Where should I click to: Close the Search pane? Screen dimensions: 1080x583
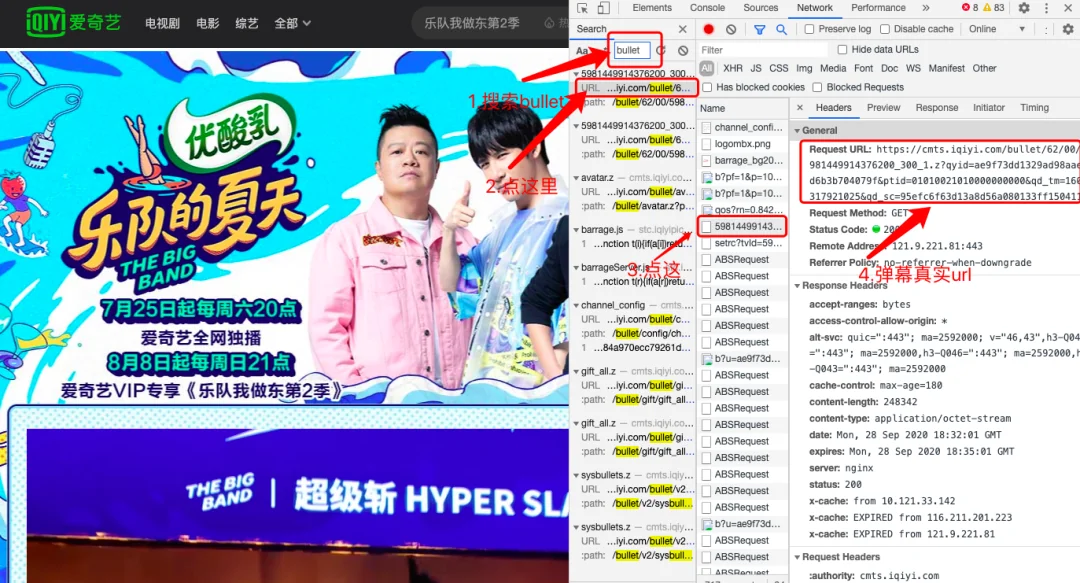(683, 29)
